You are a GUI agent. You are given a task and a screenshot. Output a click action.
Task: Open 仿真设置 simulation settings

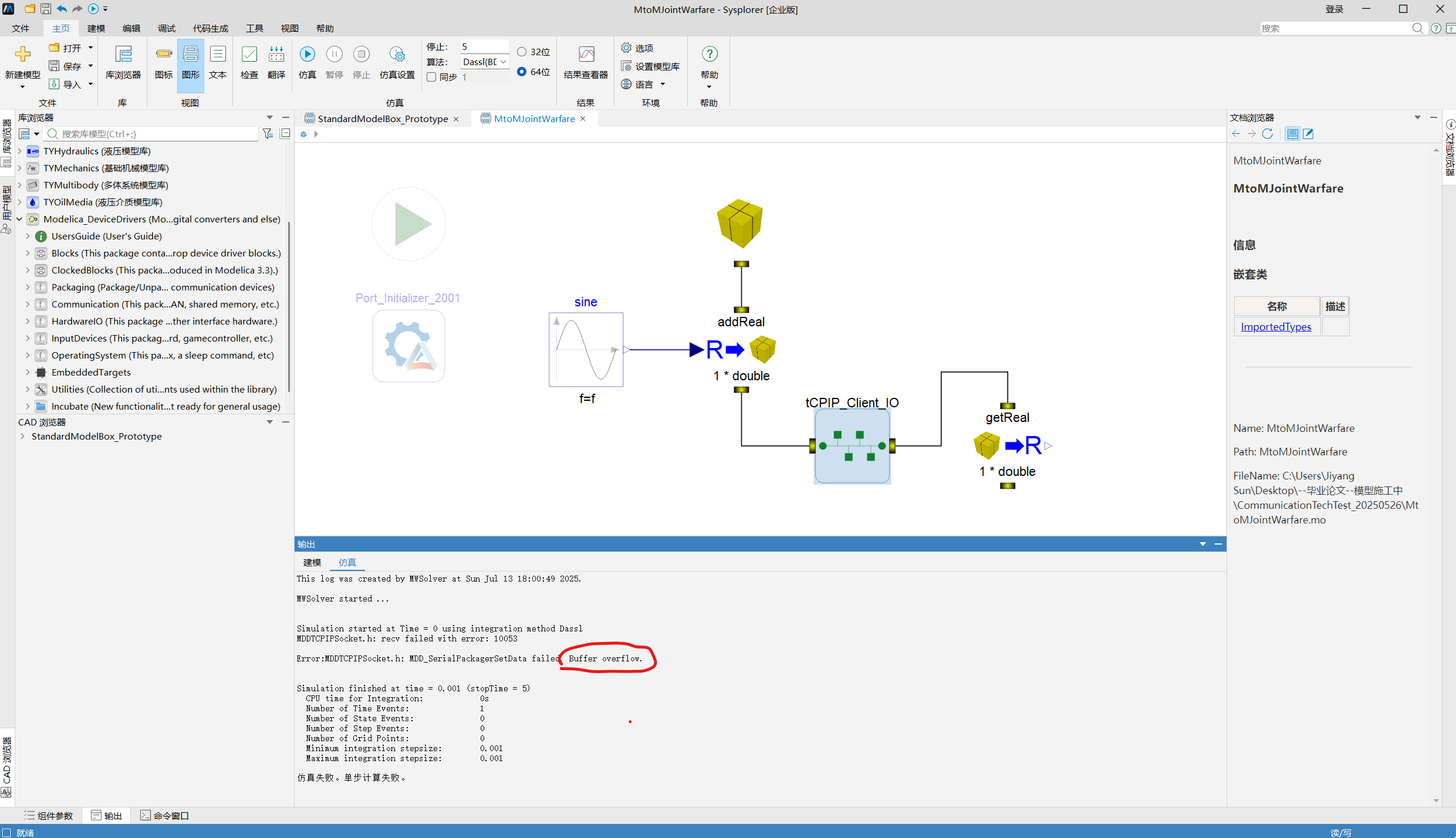tap(397, 55)
